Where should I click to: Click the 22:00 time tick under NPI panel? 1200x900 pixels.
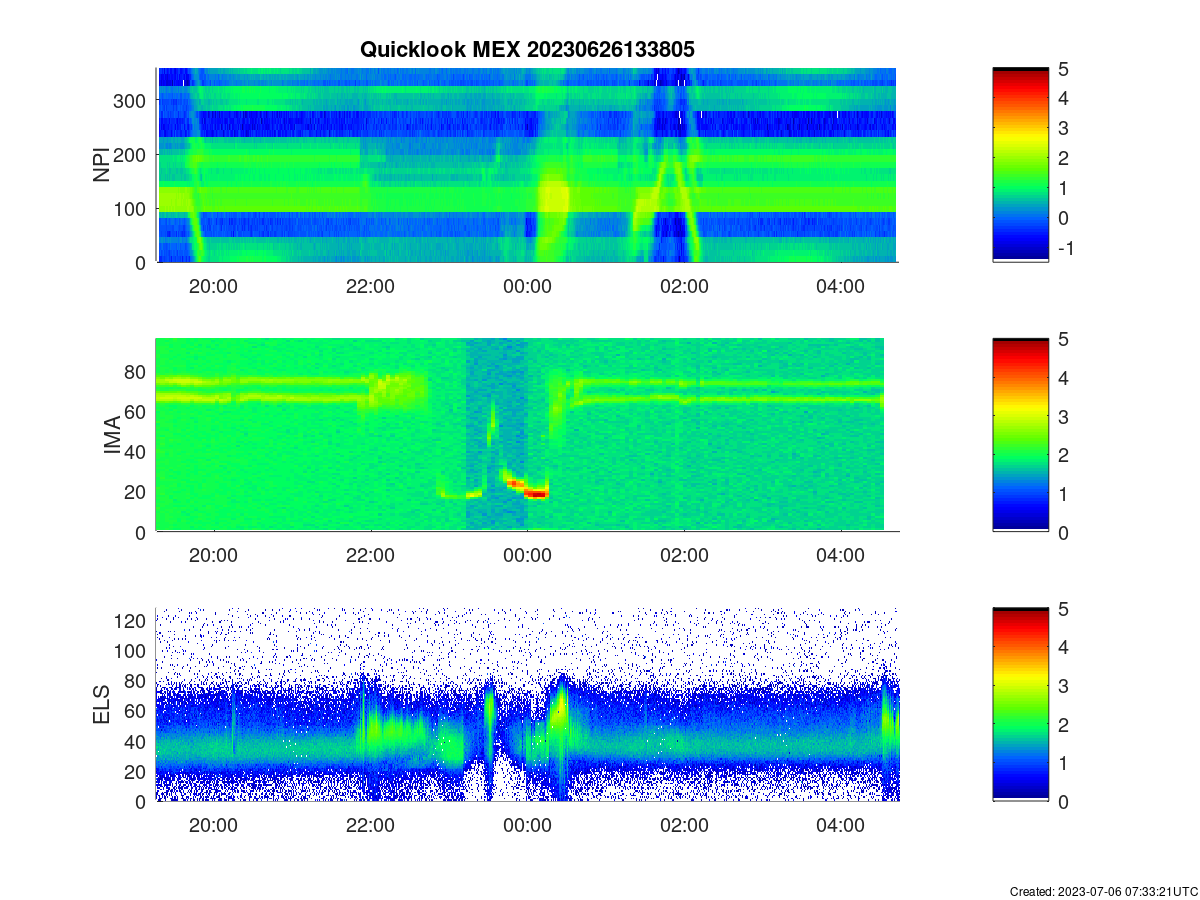370,285
